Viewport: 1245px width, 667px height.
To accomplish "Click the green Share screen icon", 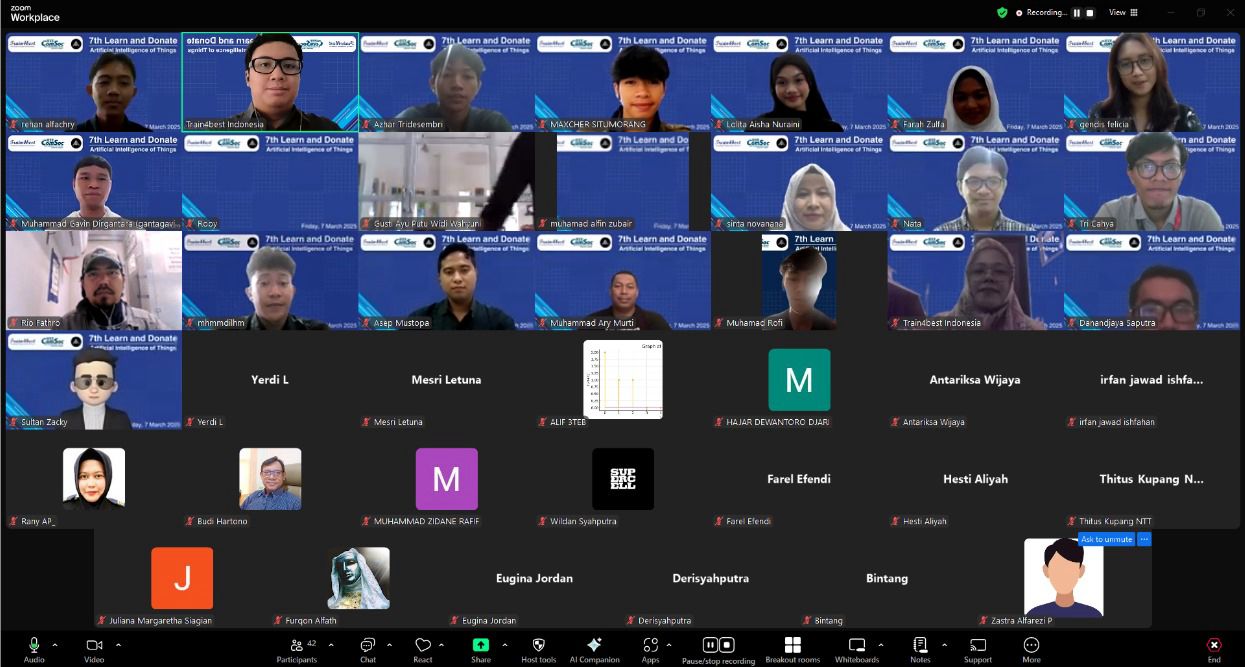I will (481, 645).
